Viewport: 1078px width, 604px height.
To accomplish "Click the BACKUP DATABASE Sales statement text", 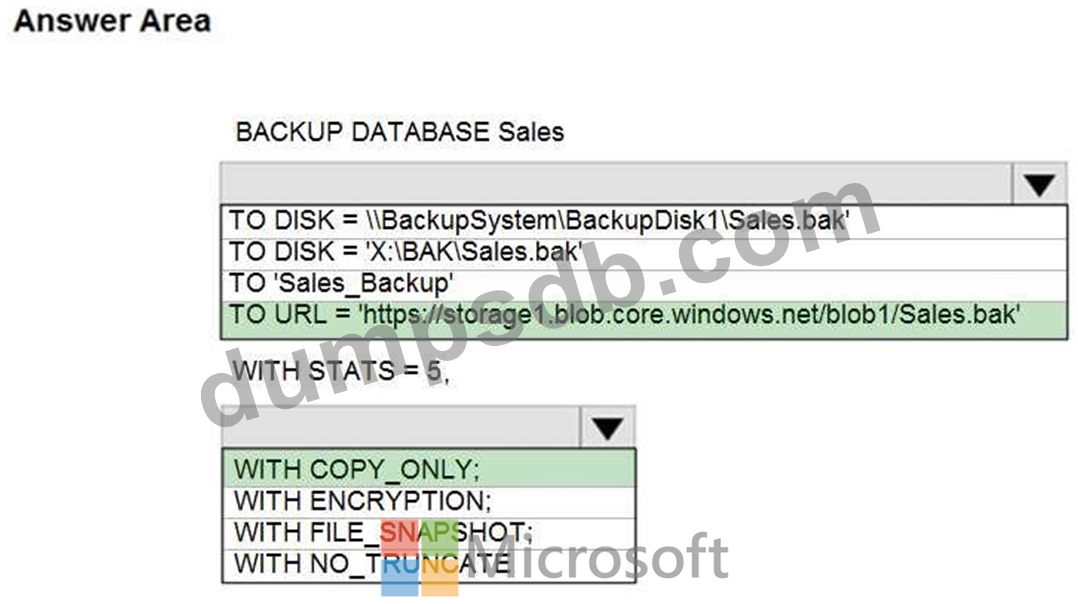I will (x=399, y=131).
